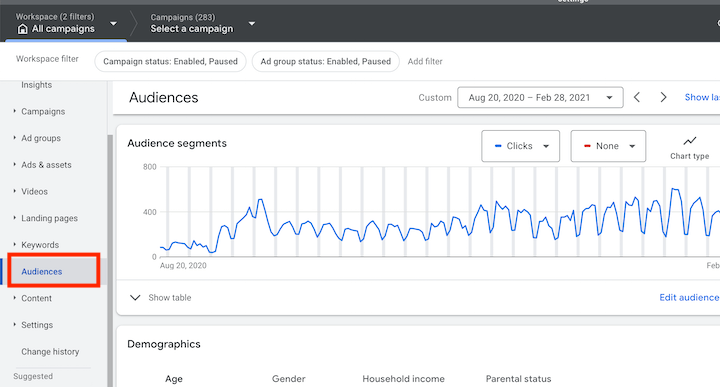Click the Audiences page title
This screenshot has height=387, width=720.
(x=163, y=97)
